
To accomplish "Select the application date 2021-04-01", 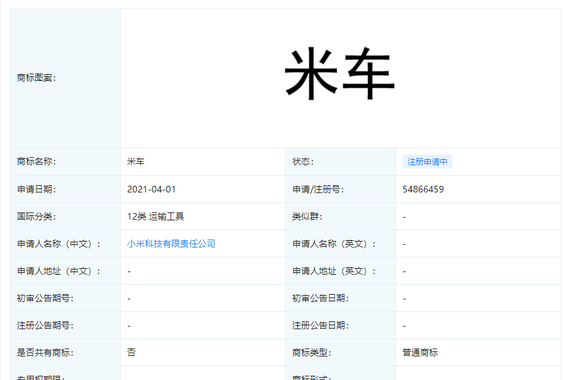I will (x=151, y=189).
